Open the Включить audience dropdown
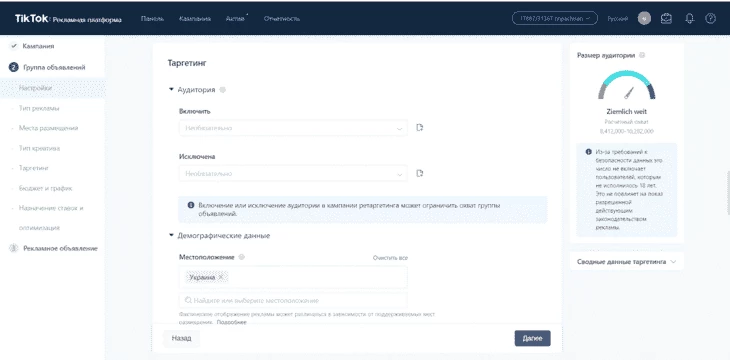The height and width of the screenshot is (360, 730). pyautogui.click(x=293, y=128)
